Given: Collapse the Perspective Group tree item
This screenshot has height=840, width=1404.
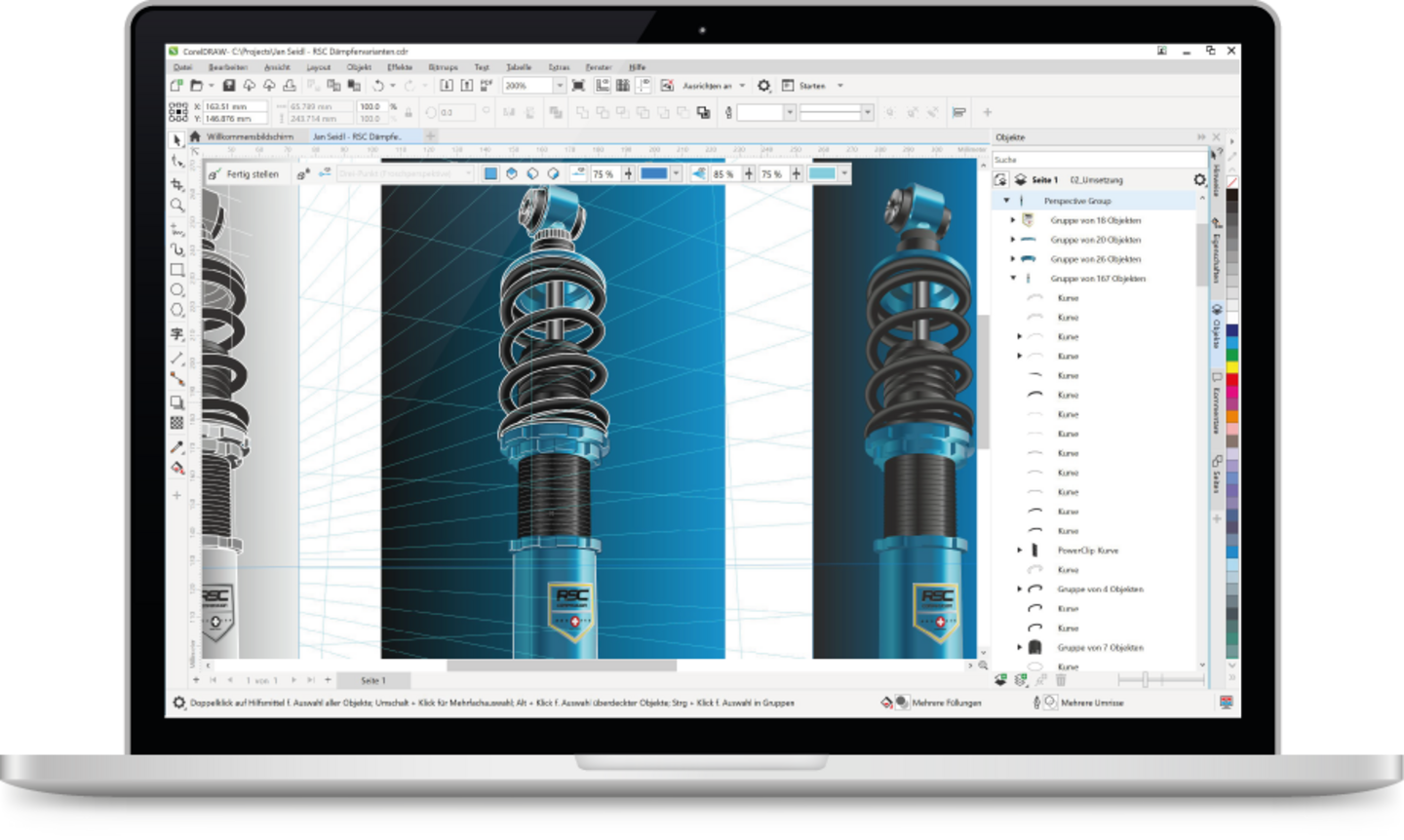Looking at the screenshot, I should (x=1007, y=201).
